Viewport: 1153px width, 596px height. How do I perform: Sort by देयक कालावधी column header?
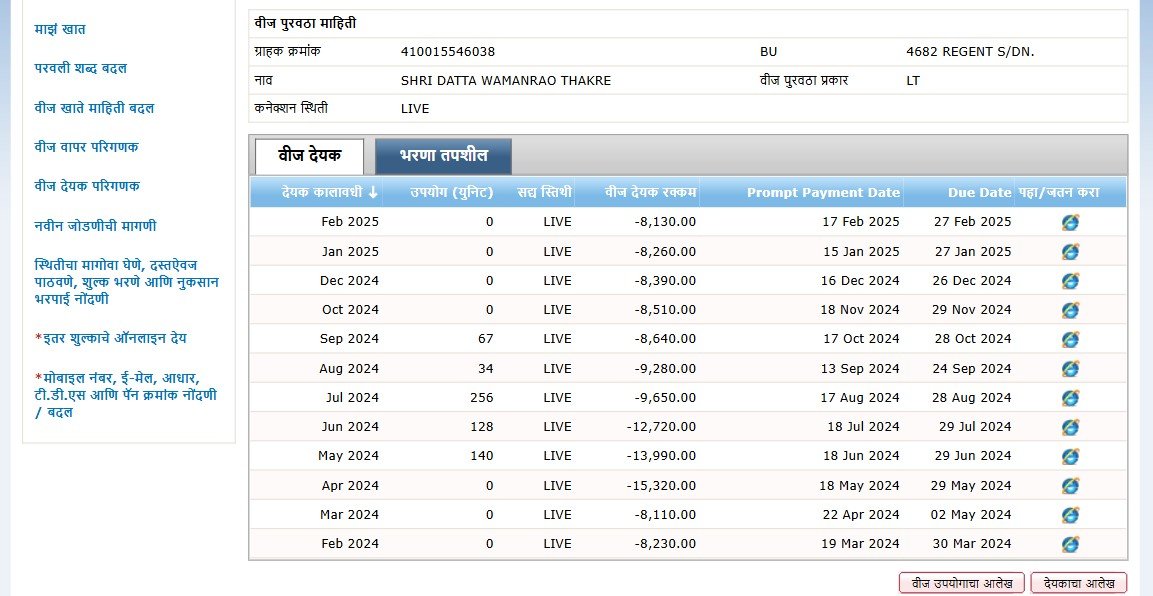[x=329, y=192]
